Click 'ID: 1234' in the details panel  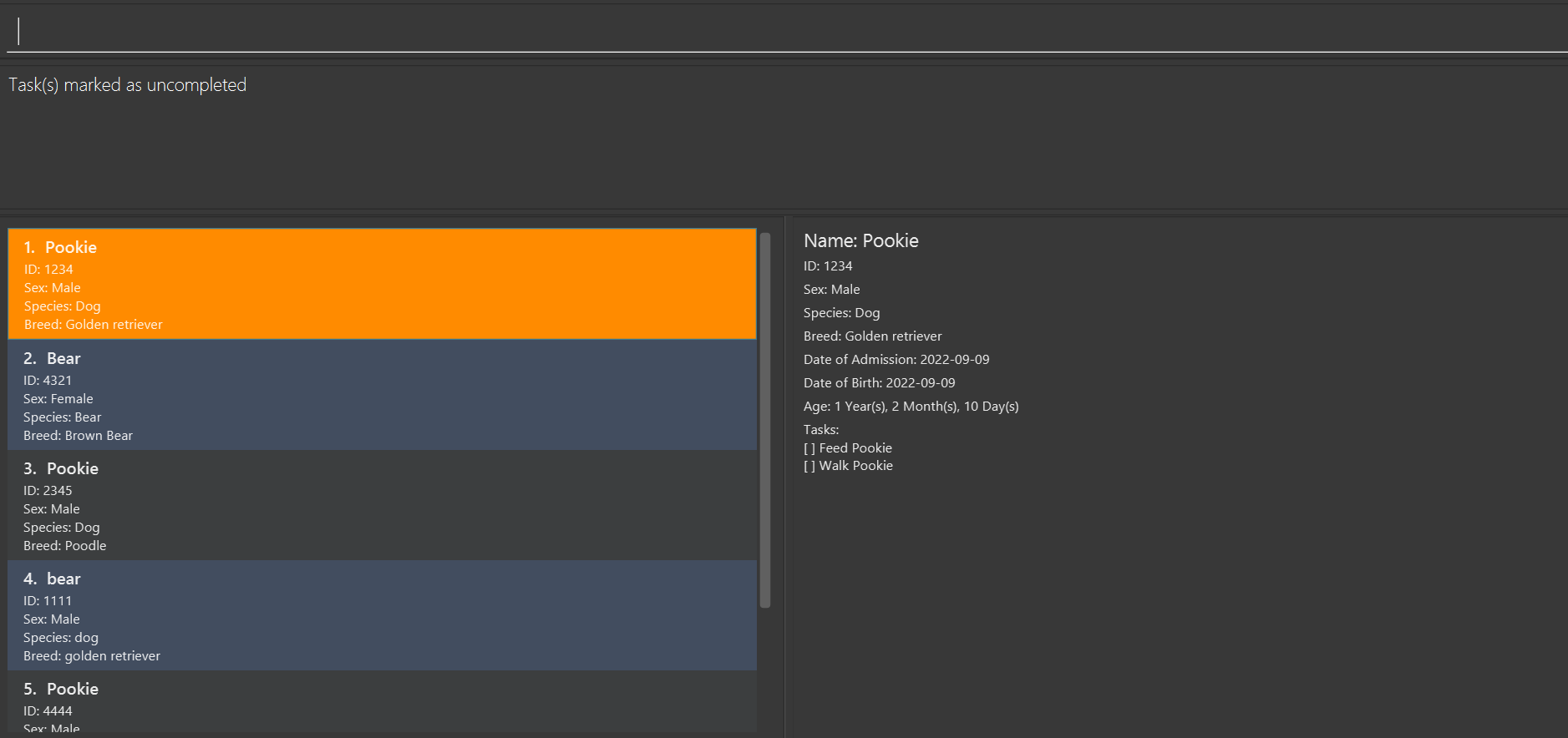[828, 266]
